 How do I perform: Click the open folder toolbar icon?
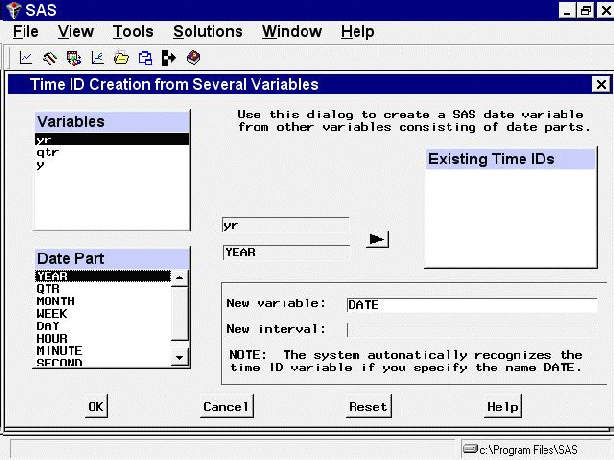(121, 57)
